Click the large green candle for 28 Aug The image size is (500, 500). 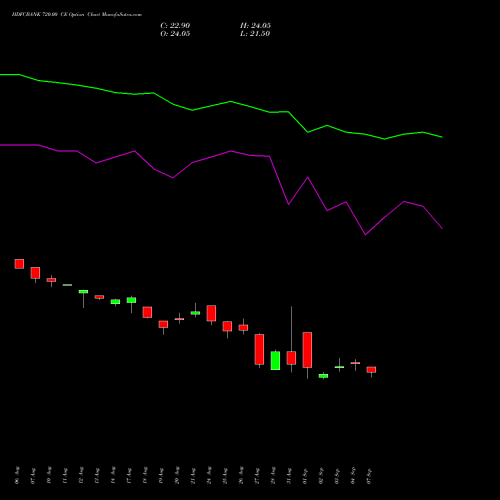275,361
